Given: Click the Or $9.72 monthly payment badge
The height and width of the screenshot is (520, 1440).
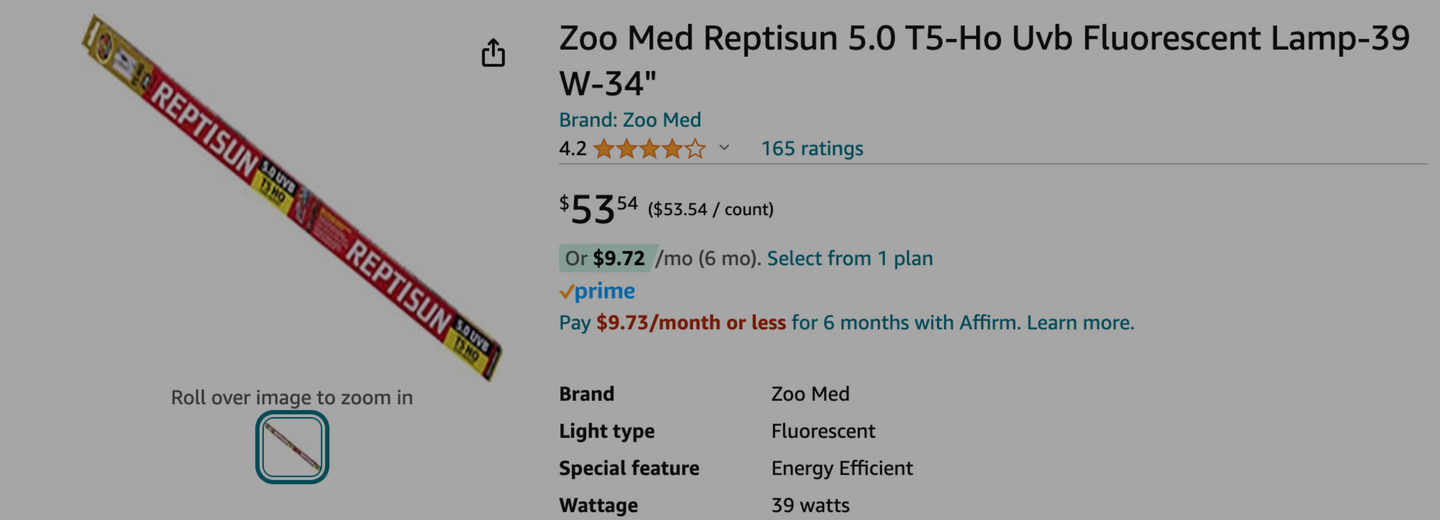Looking at the screenshot, I should click(x=607, y=258).
